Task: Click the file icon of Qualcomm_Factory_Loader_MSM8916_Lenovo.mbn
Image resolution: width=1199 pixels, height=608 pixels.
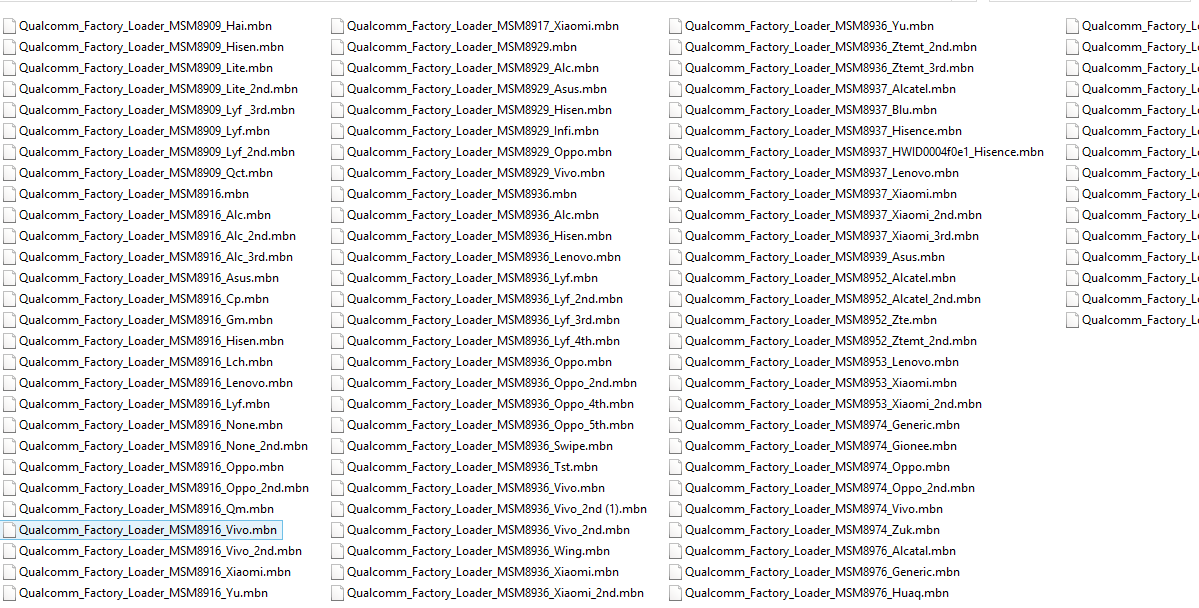Action: coord(9,382)
